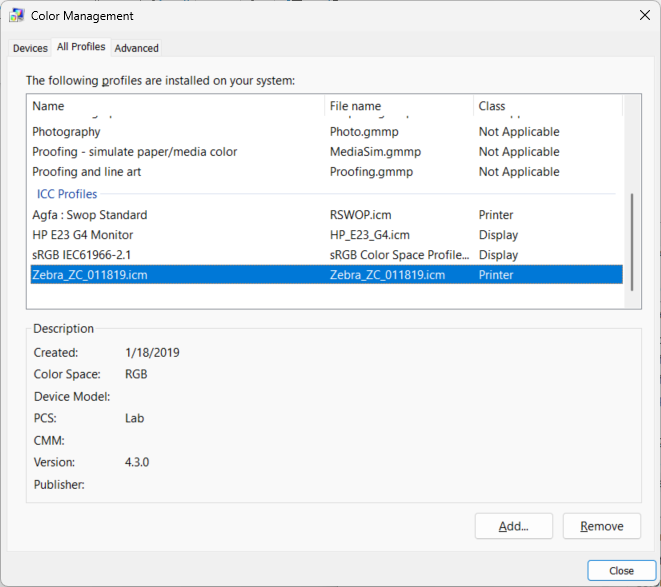Click the Color Management title bar icon

pos(17,16)
